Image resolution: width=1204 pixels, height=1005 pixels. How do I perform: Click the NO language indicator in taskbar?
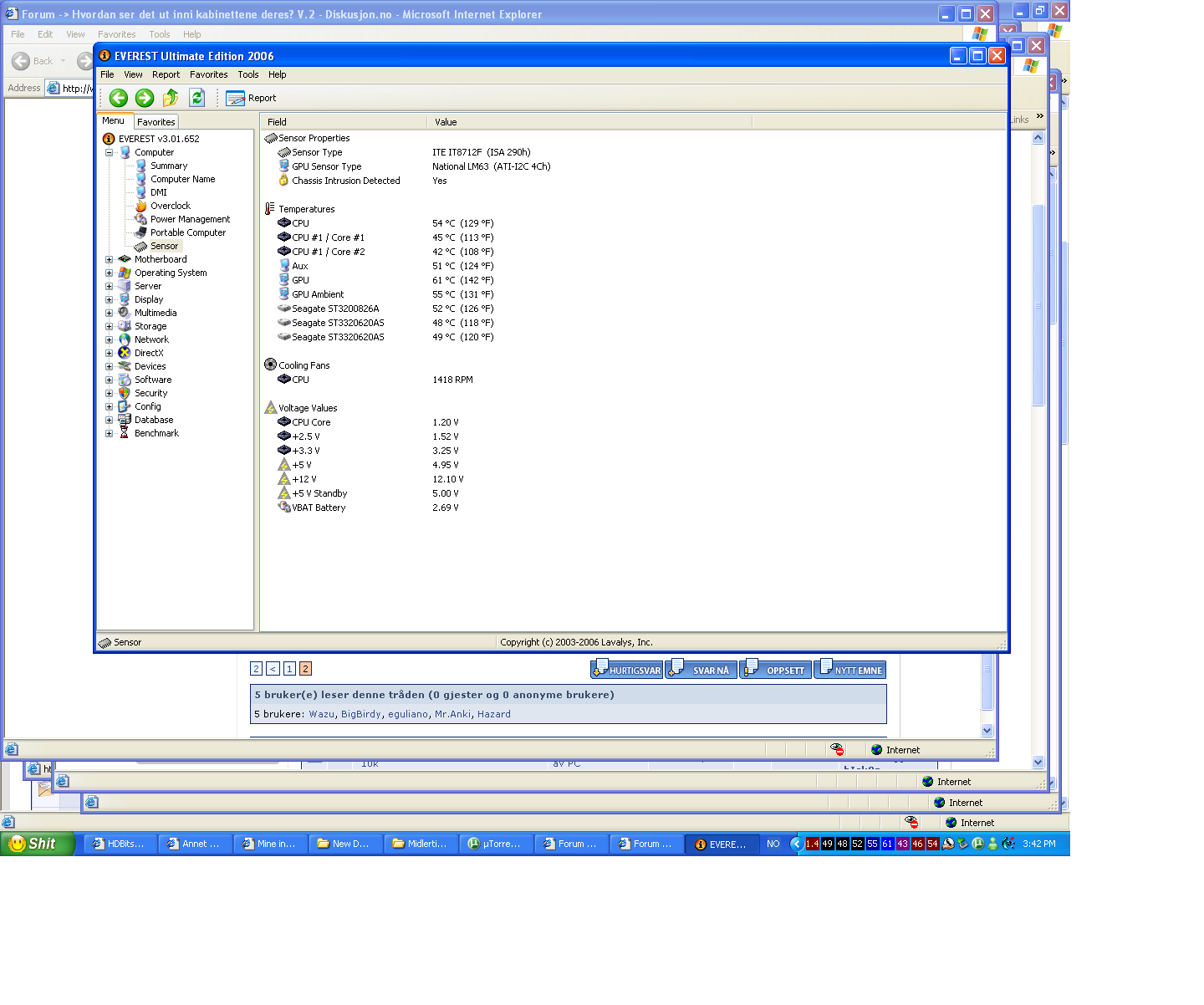773,844
